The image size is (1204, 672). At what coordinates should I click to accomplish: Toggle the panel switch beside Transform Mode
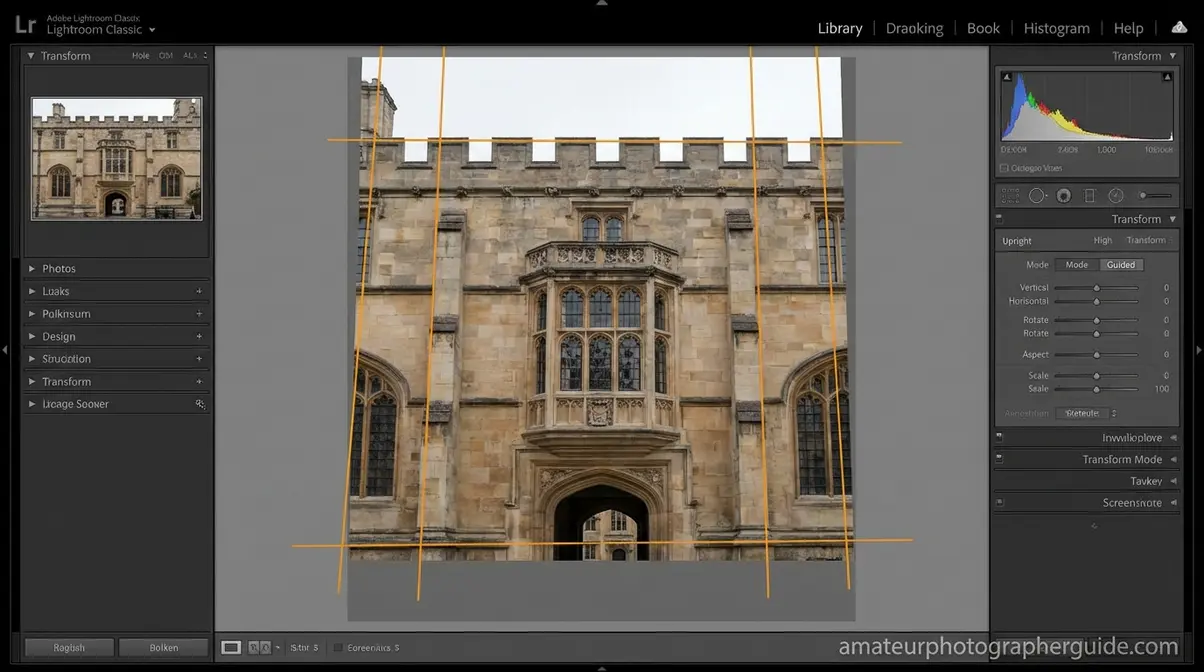pyautogui.click(x=997, y=459)
